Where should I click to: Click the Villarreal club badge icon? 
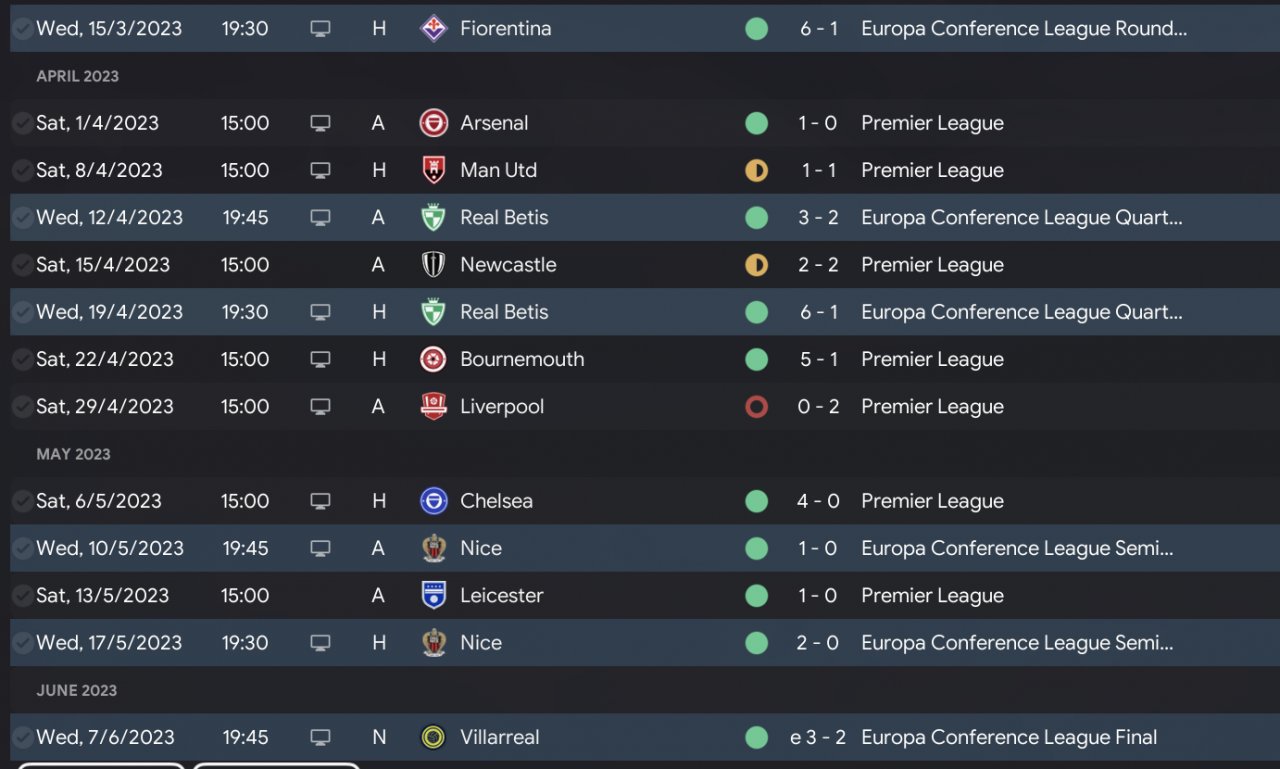pyautogui.click(x=433, y=738)
